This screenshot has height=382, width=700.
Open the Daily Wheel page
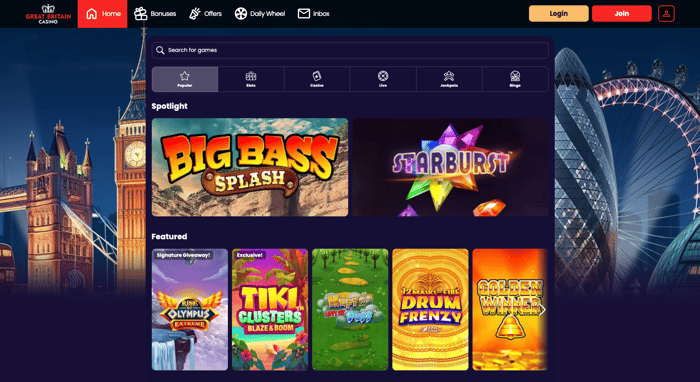pos(260,14)
